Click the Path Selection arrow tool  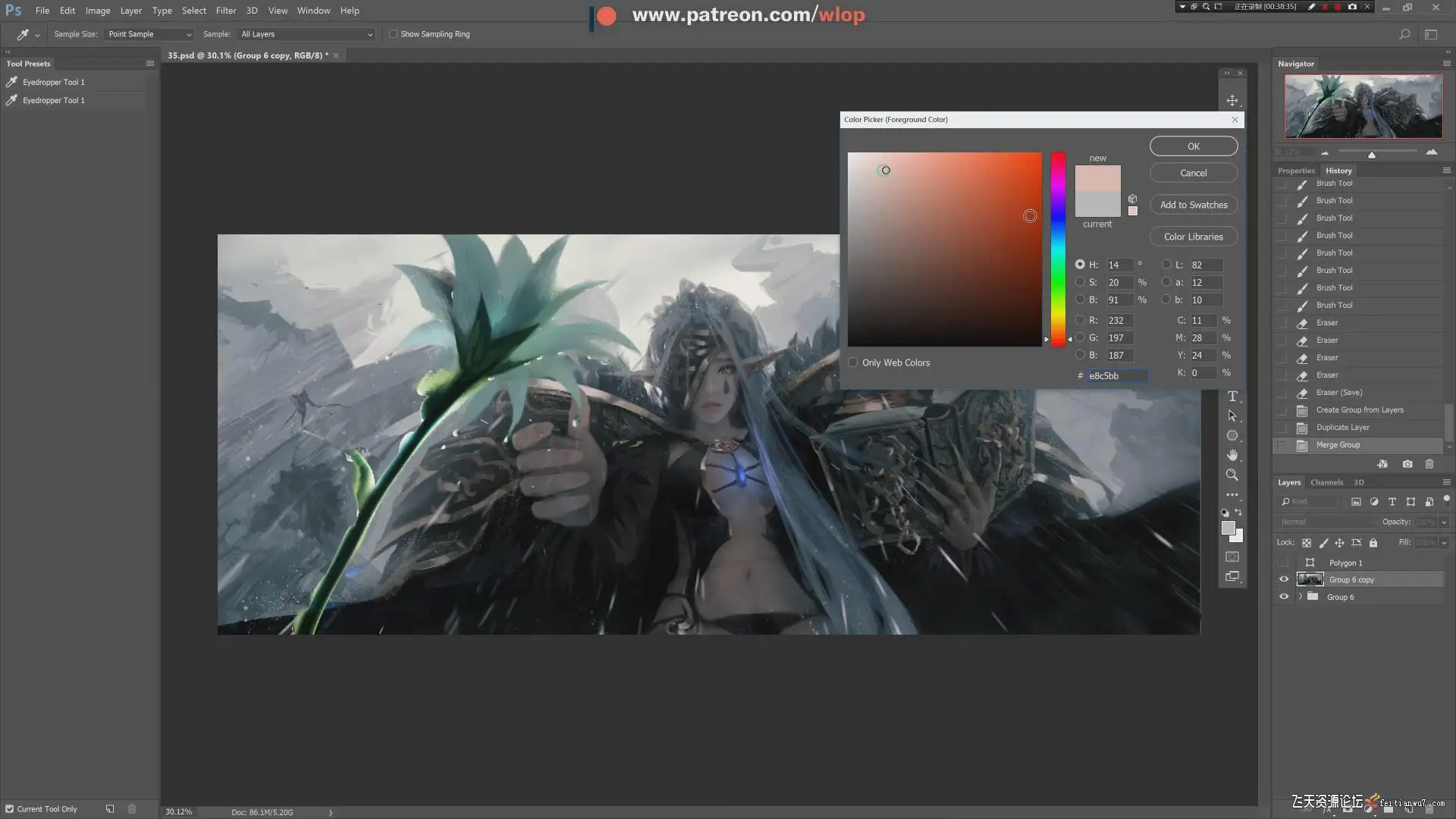[1232, 416]
